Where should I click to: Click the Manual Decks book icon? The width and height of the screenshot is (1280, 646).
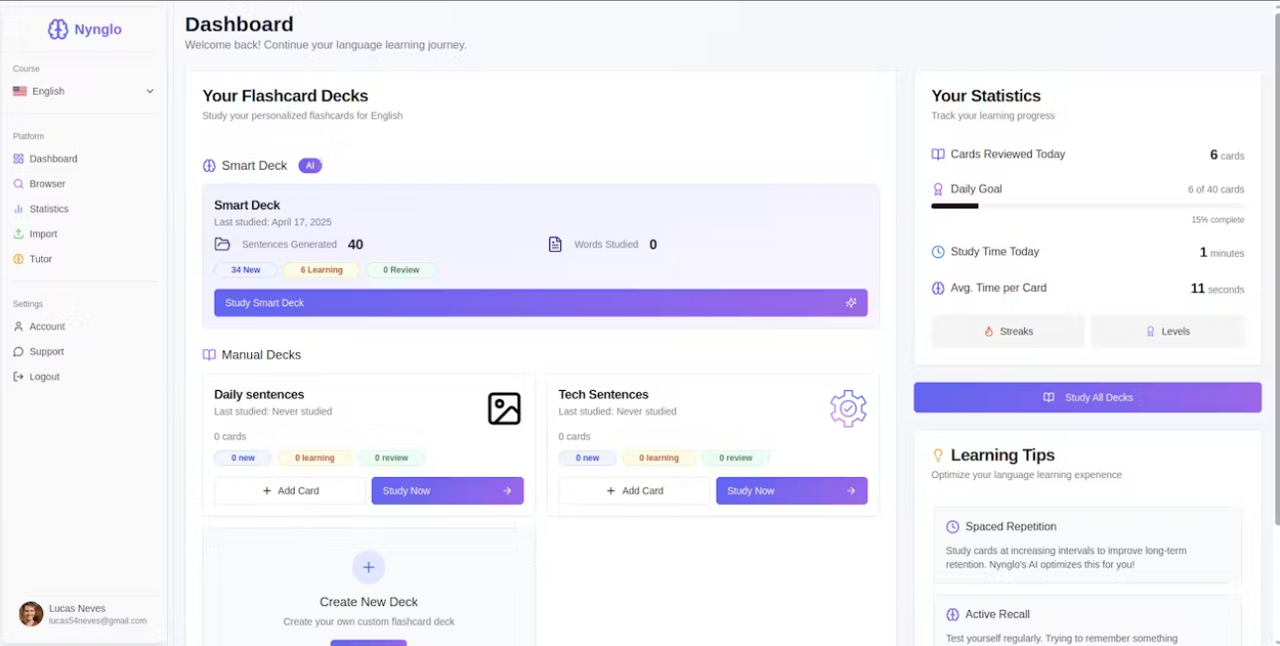point(209,355)
